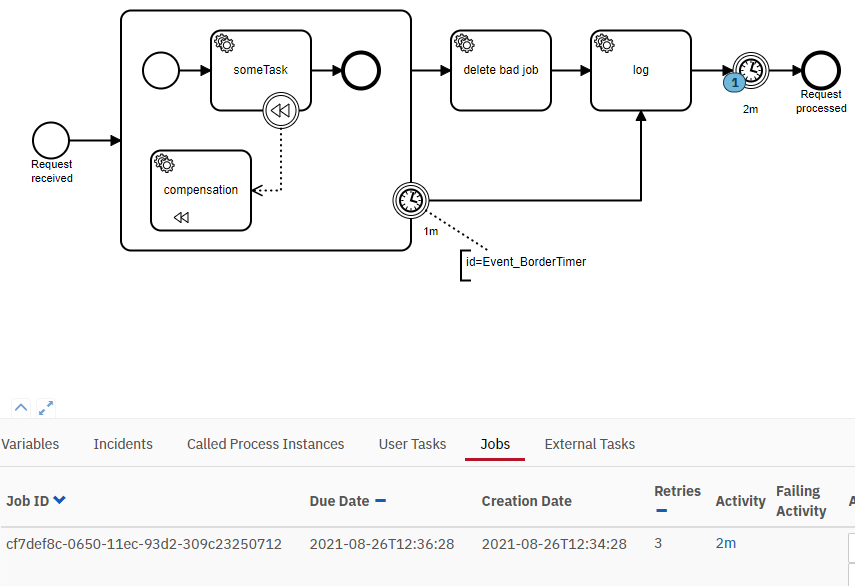Select the someTask service task
The image size is (855, 586).
coord(260,70)
